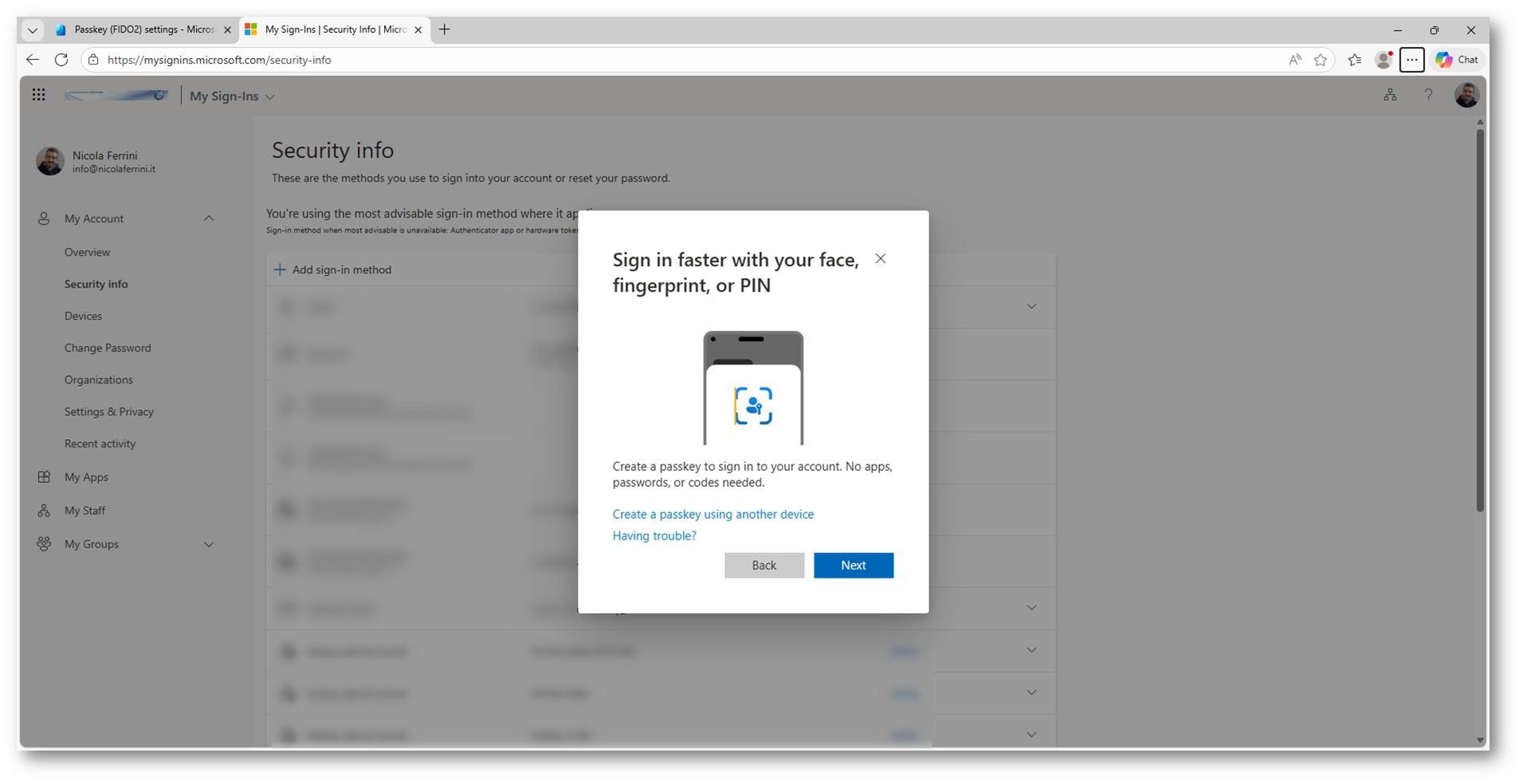The width and height of the screenshot is (1523, 784).
Task: Open the Favorites list icon
Action: pos(1355,60)
